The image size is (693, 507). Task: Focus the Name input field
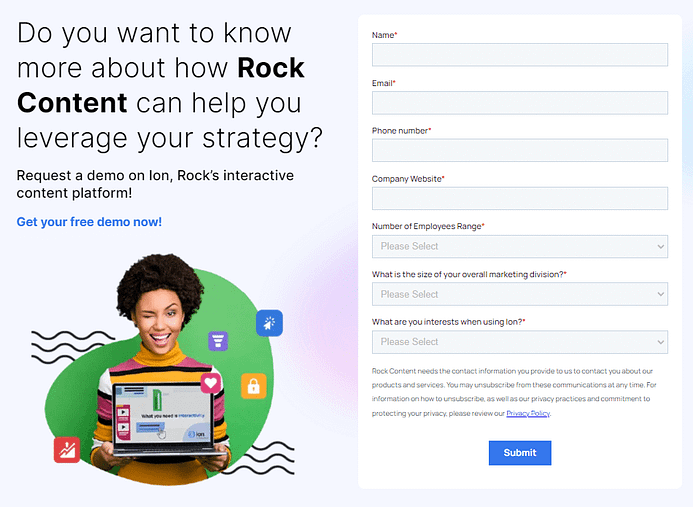click(520, 55)
